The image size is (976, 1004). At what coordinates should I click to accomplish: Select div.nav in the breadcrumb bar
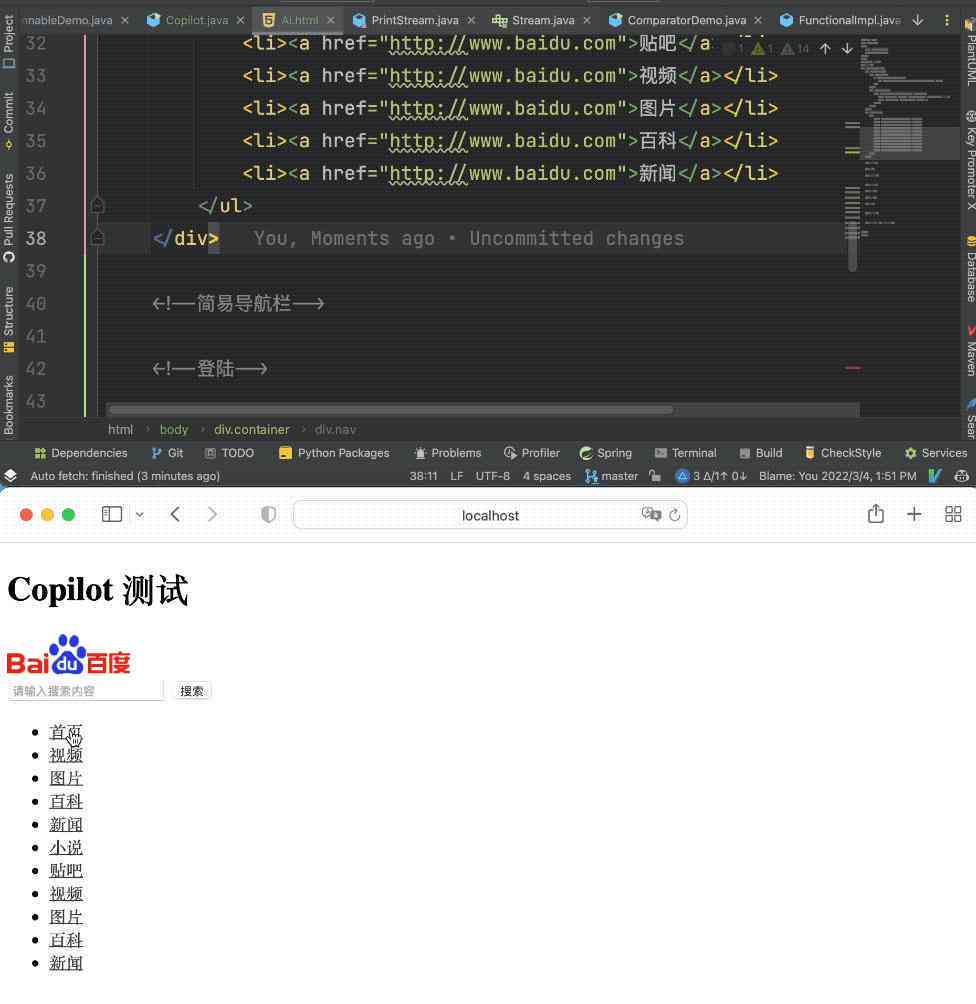click(x=335, y=430)
